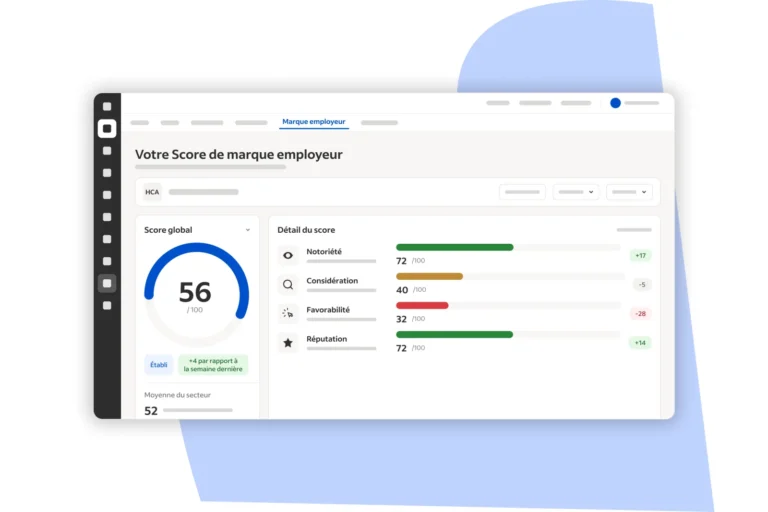
Task: Click the Considération score value 40
Action: [x=402, y=290]
